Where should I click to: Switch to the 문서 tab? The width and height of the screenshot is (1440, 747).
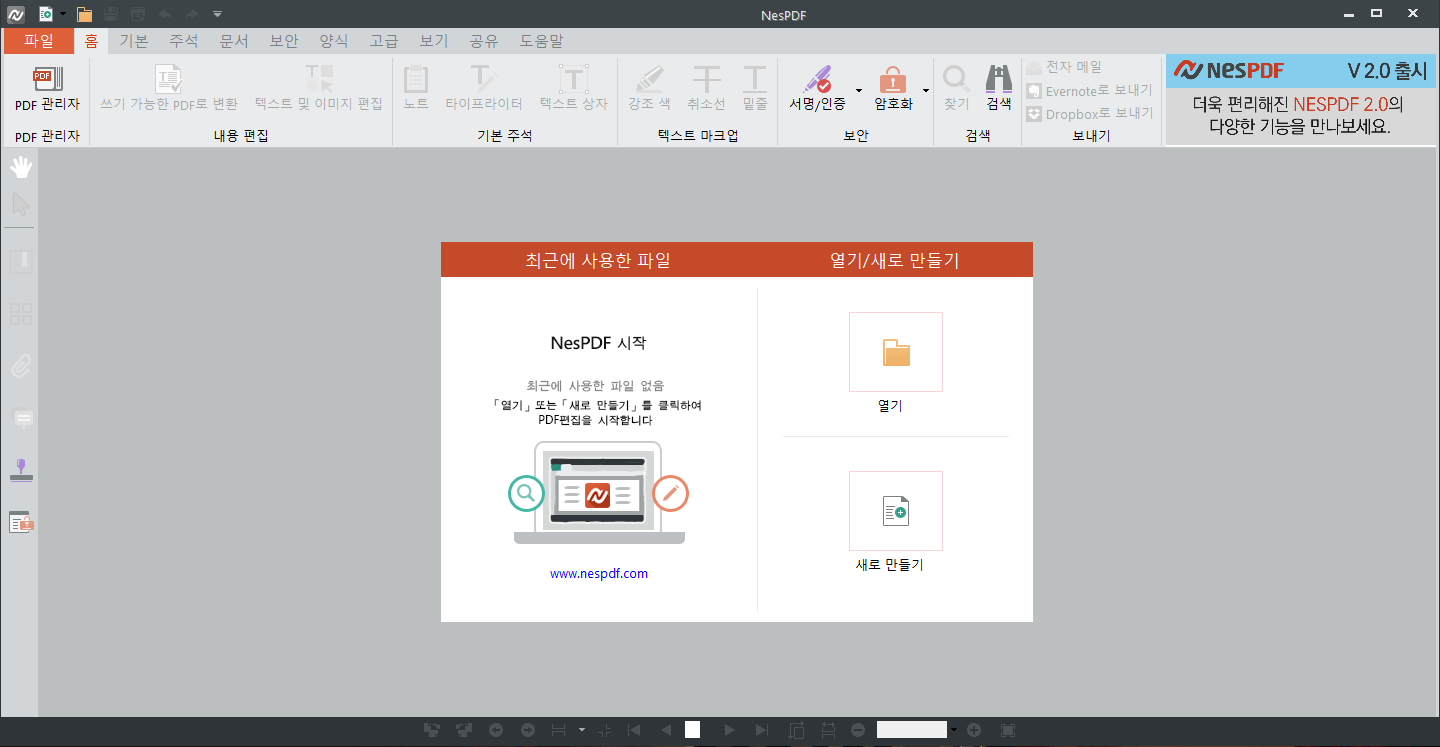(x=233, y=41)
